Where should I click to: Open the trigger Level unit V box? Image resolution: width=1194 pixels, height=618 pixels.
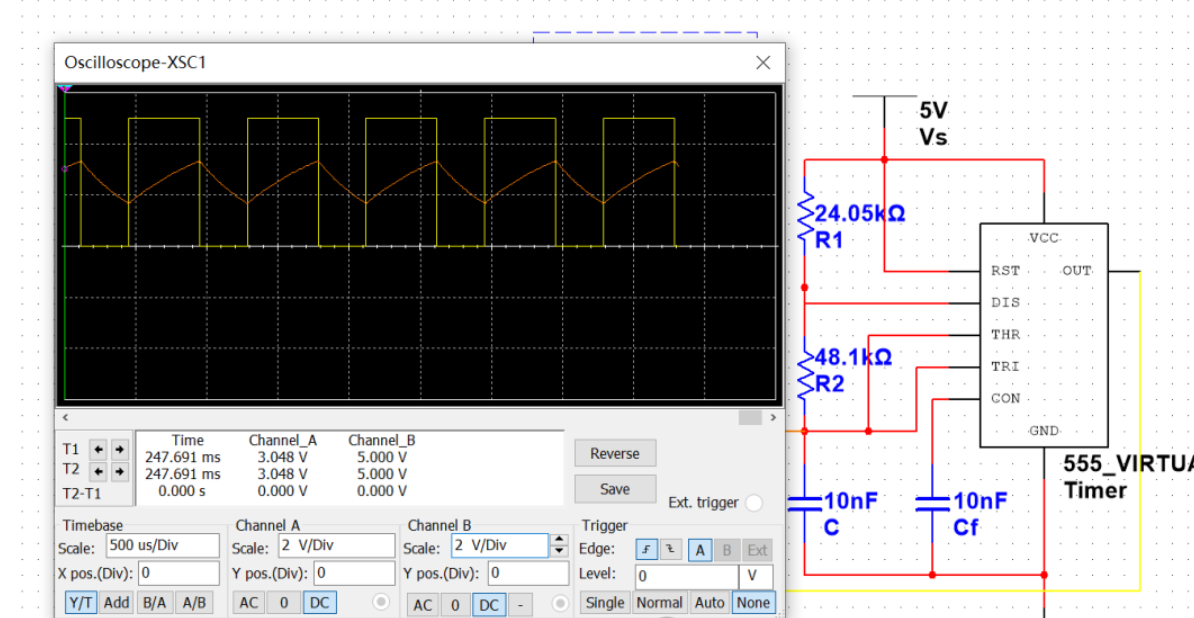coord(755,576)
